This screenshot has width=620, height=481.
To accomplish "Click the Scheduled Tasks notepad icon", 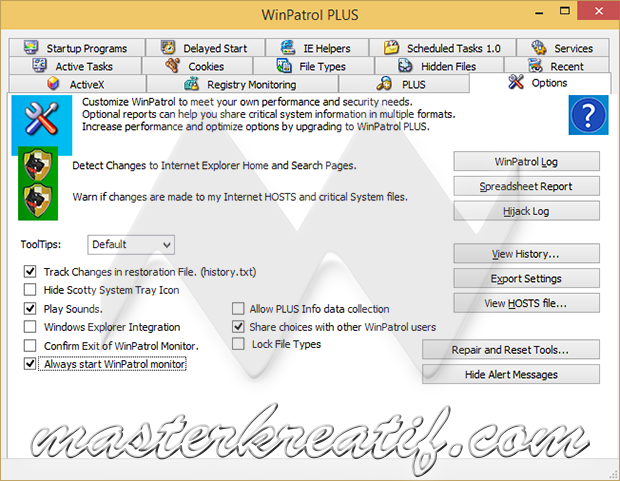I will [391, 47].
